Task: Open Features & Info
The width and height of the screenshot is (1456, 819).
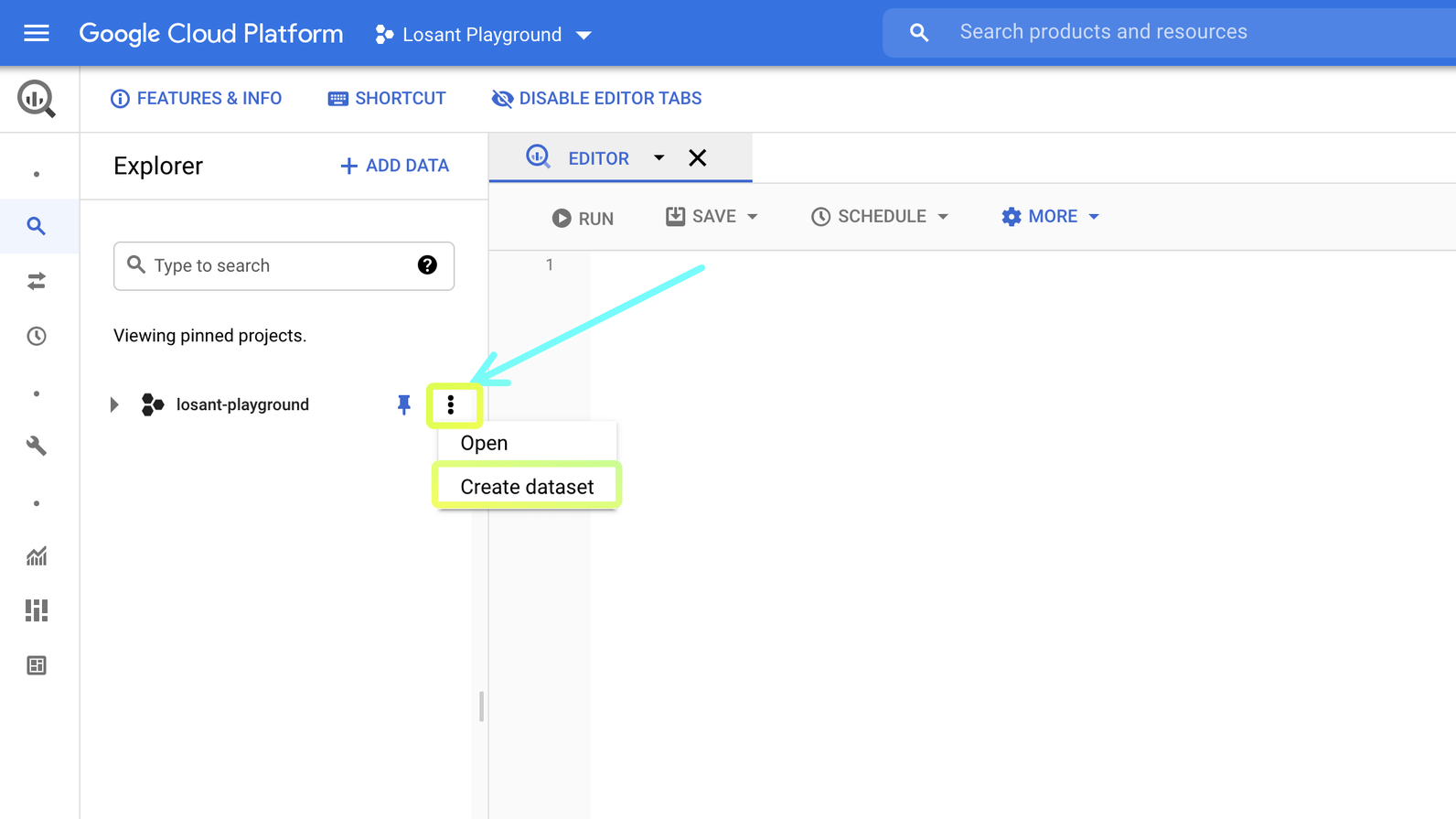Action: [x=196, y=99]
